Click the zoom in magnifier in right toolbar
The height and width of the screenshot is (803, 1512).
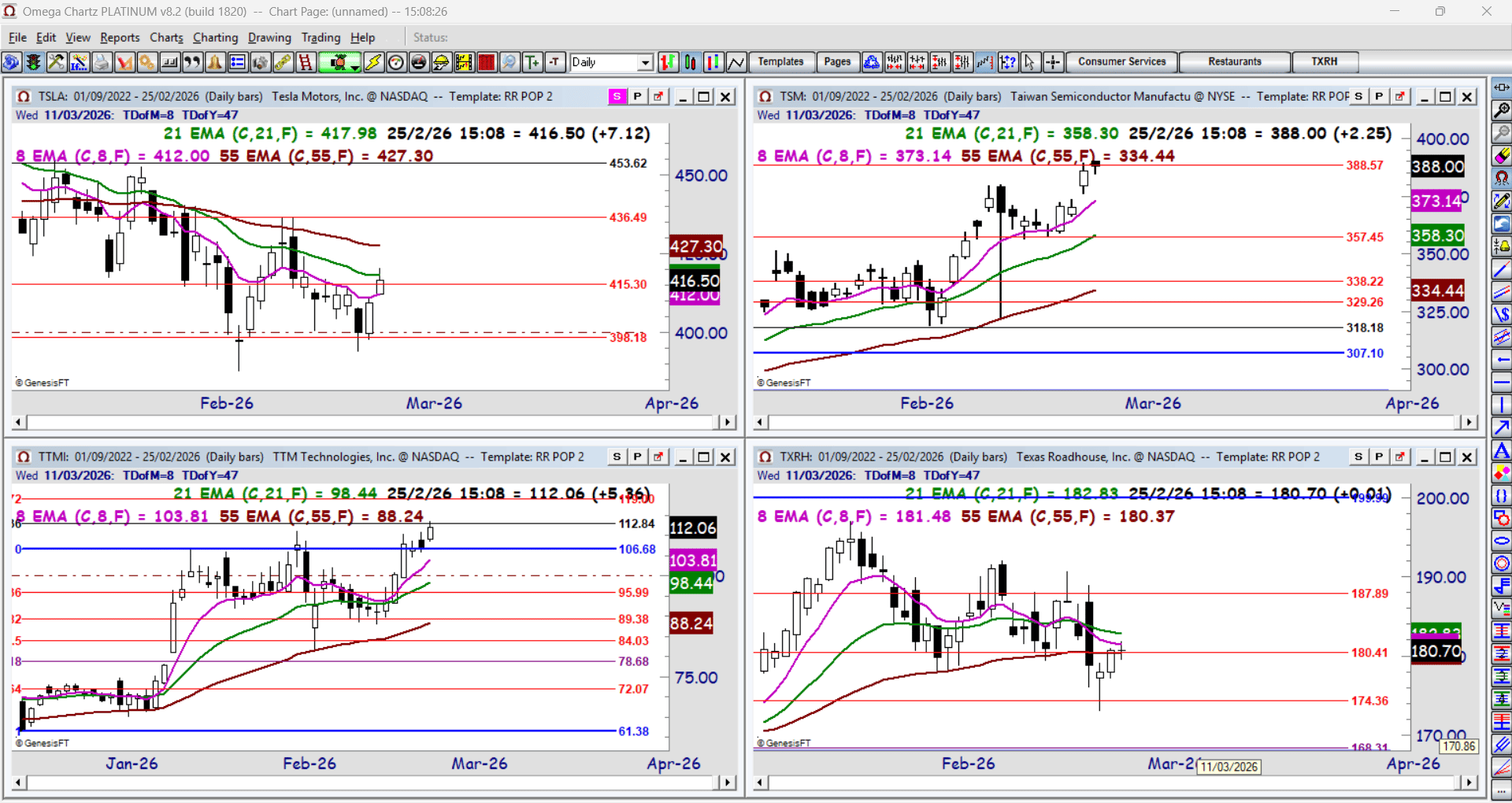[1502, 110]
